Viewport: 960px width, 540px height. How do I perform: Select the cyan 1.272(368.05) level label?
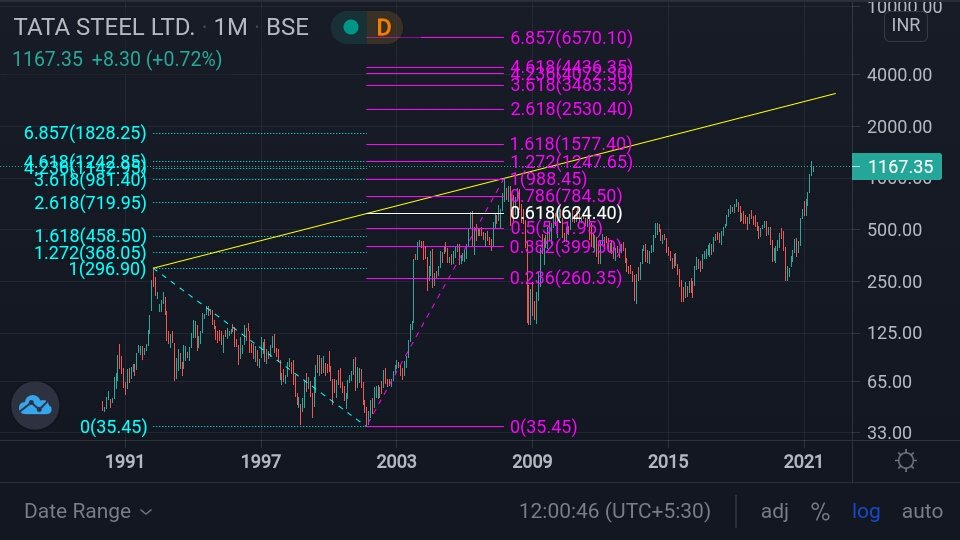[91, 252]
